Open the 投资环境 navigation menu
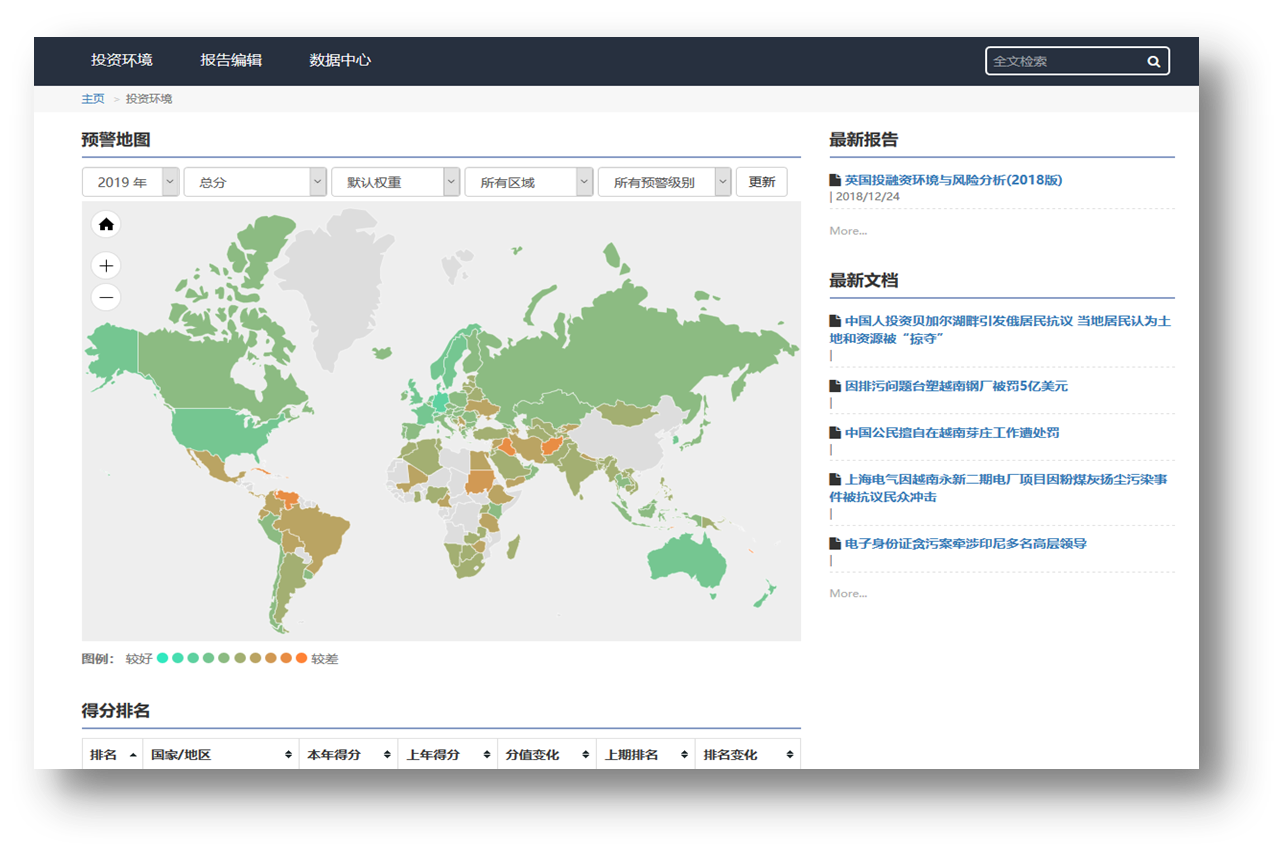 click(x=122, y=60)
